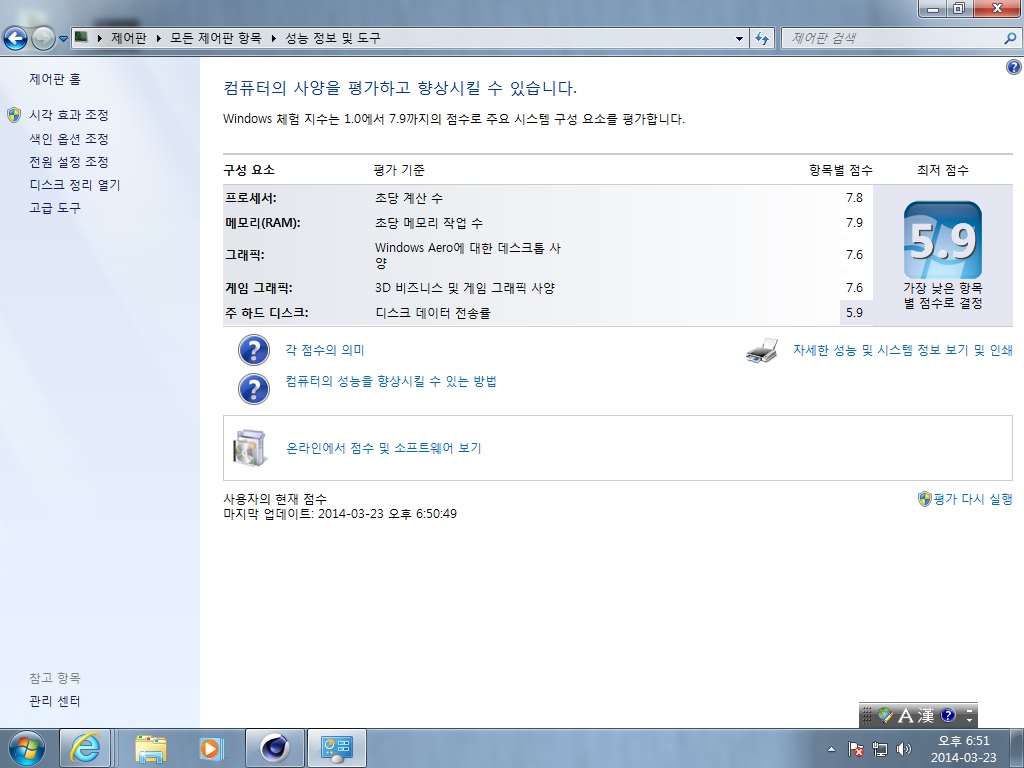Select the 게임 그래픽 row label
1024x768 pixels.
pos(259,288)
